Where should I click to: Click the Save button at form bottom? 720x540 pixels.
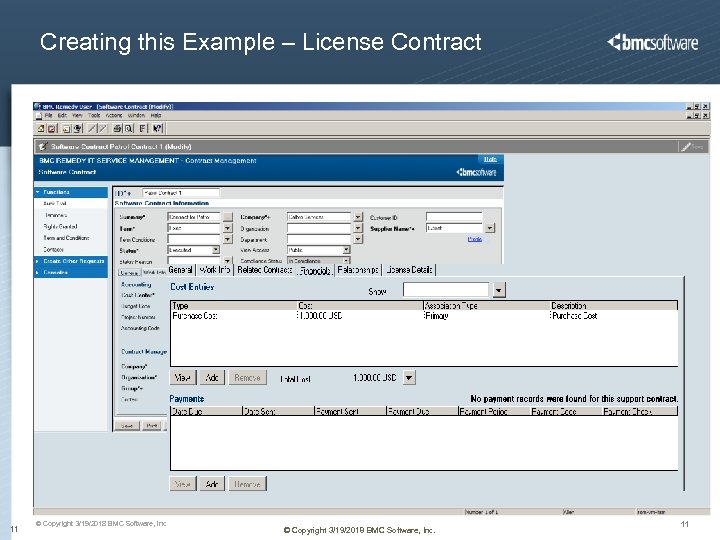click(x=127, y=426)
